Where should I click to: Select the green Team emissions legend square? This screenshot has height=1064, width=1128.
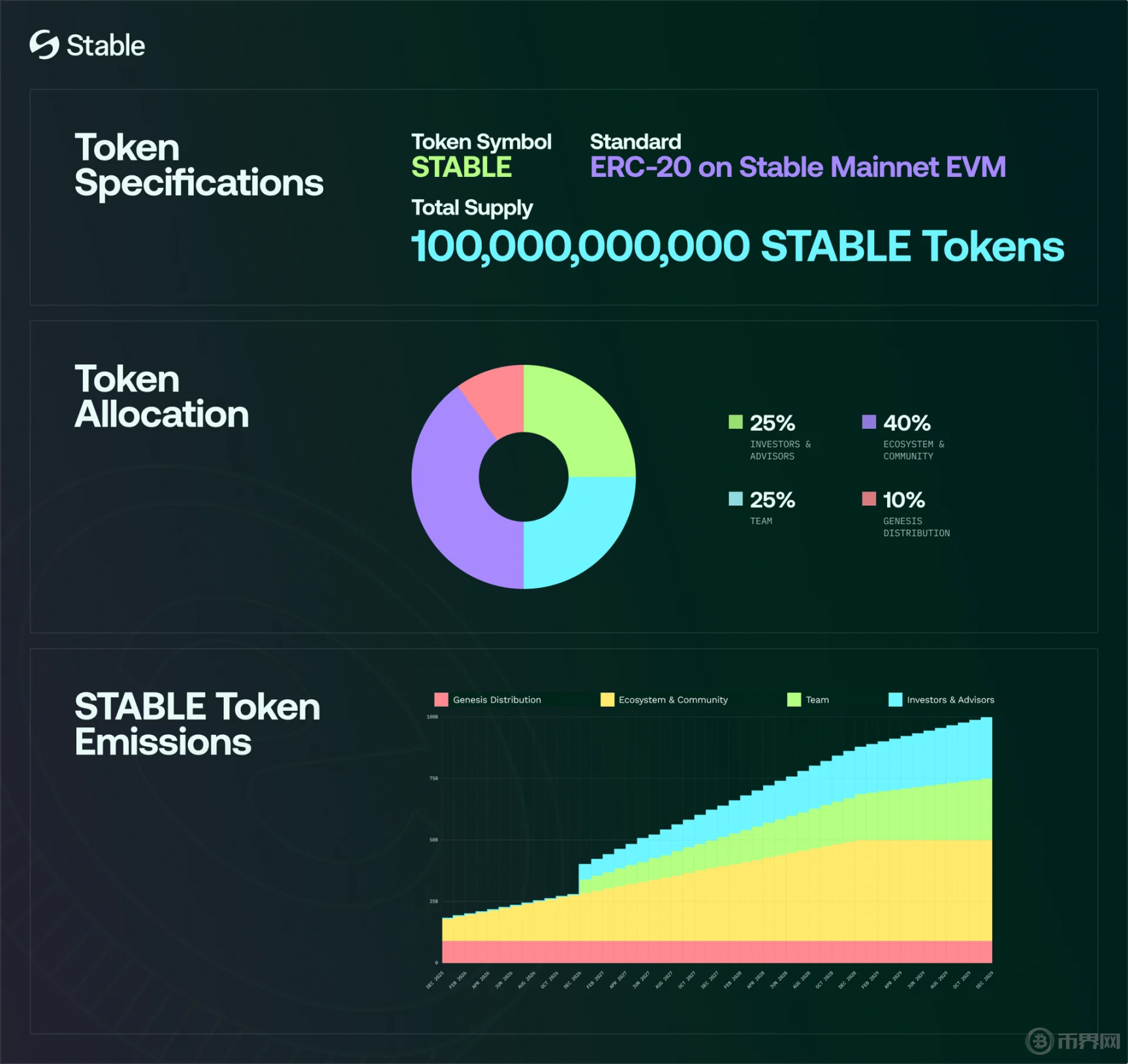click(794, 700)
